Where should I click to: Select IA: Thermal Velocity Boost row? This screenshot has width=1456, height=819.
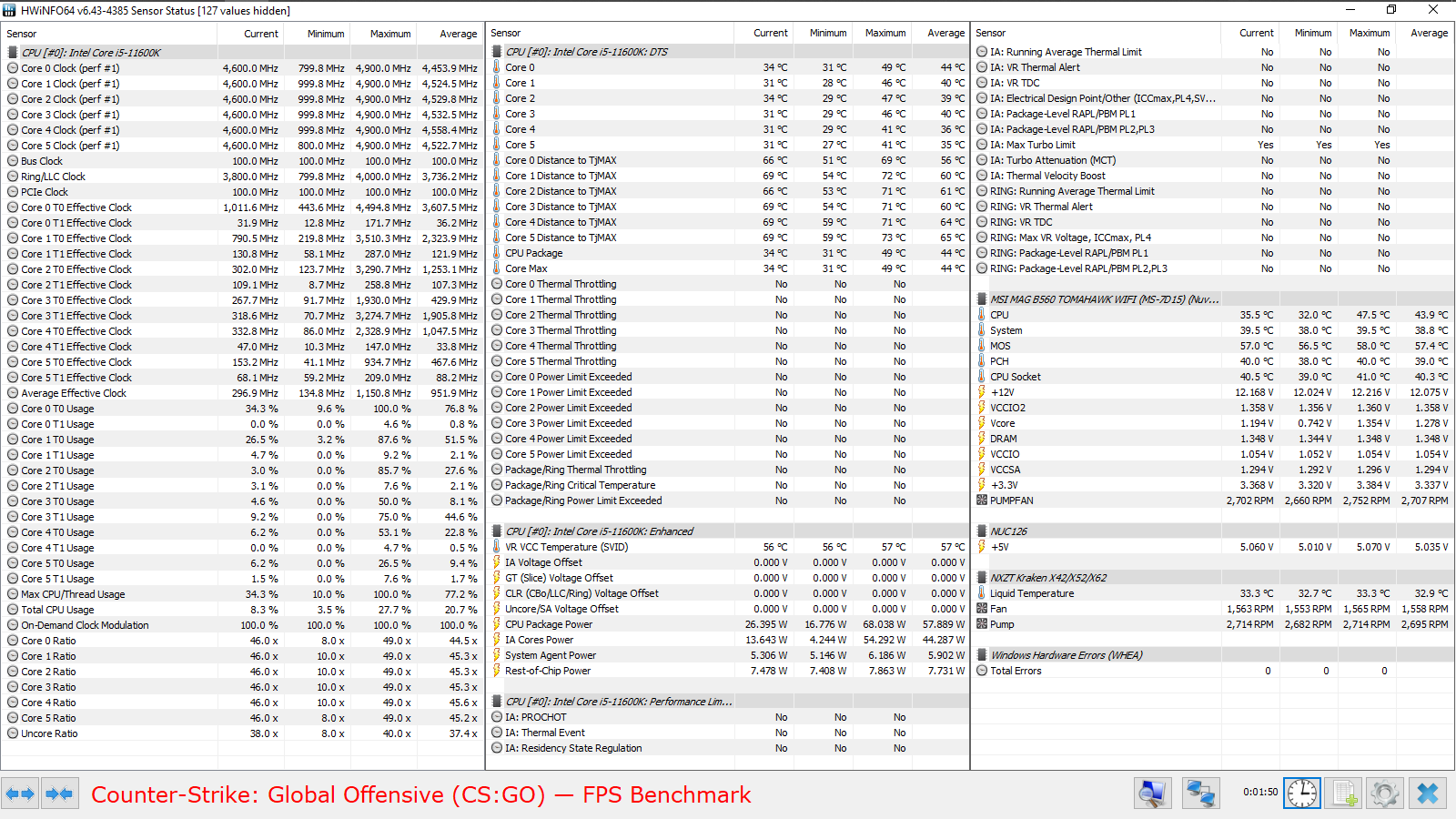click(1213, 176)
